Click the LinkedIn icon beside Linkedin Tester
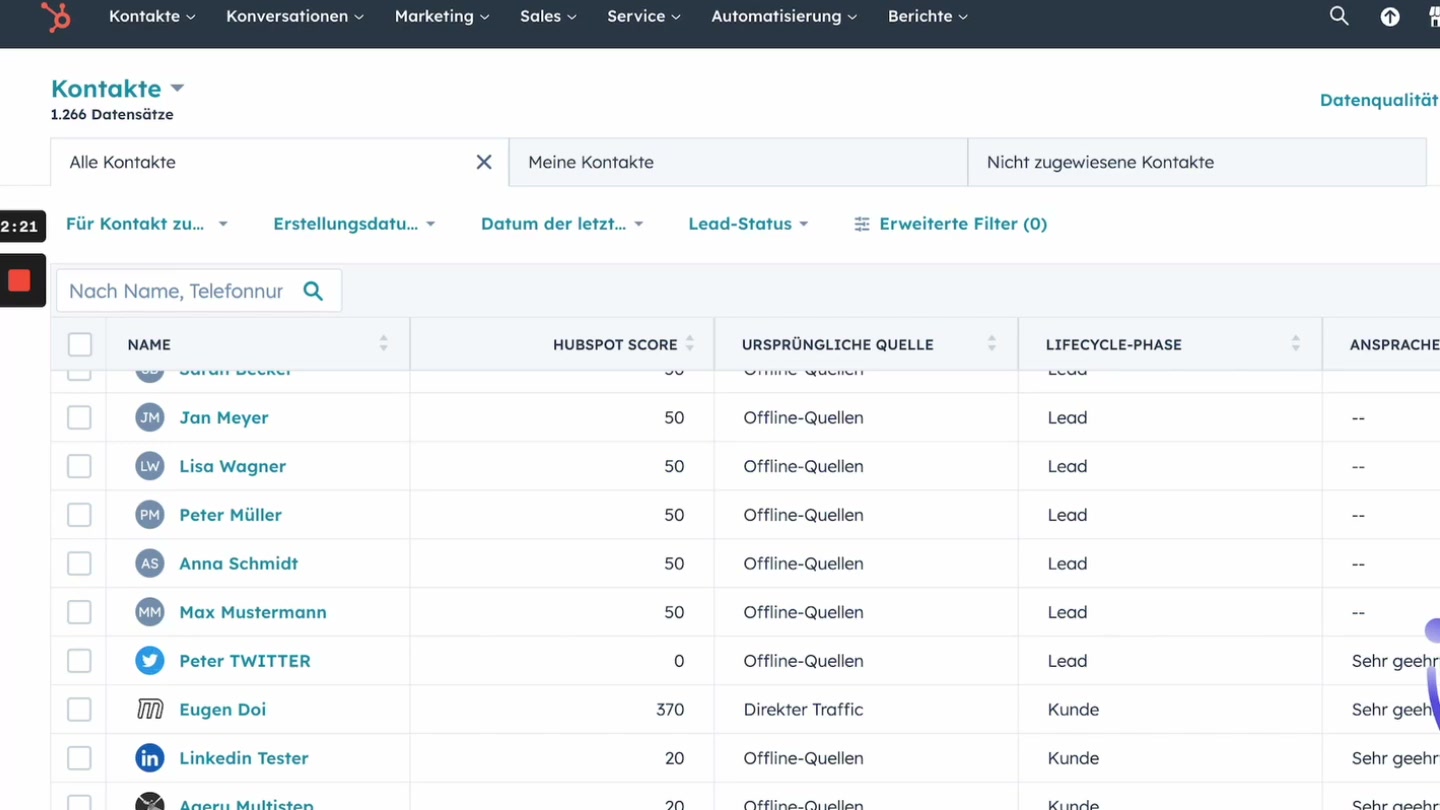Screen dimensions: 1440x810 pyautogui.click(x=149, y=758)
